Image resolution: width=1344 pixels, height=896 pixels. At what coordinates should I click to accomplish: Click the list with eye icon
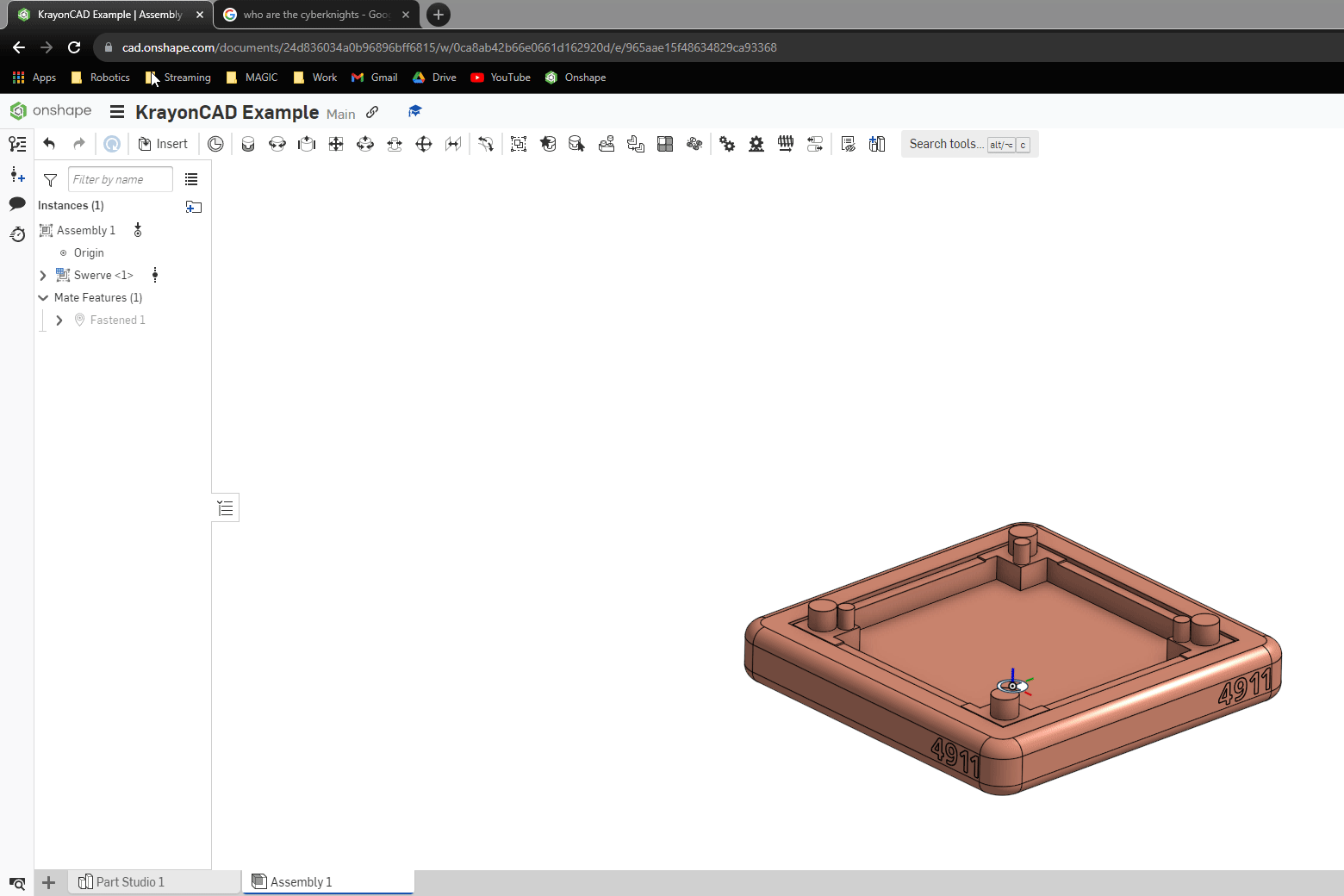click(x=848, y=144)
